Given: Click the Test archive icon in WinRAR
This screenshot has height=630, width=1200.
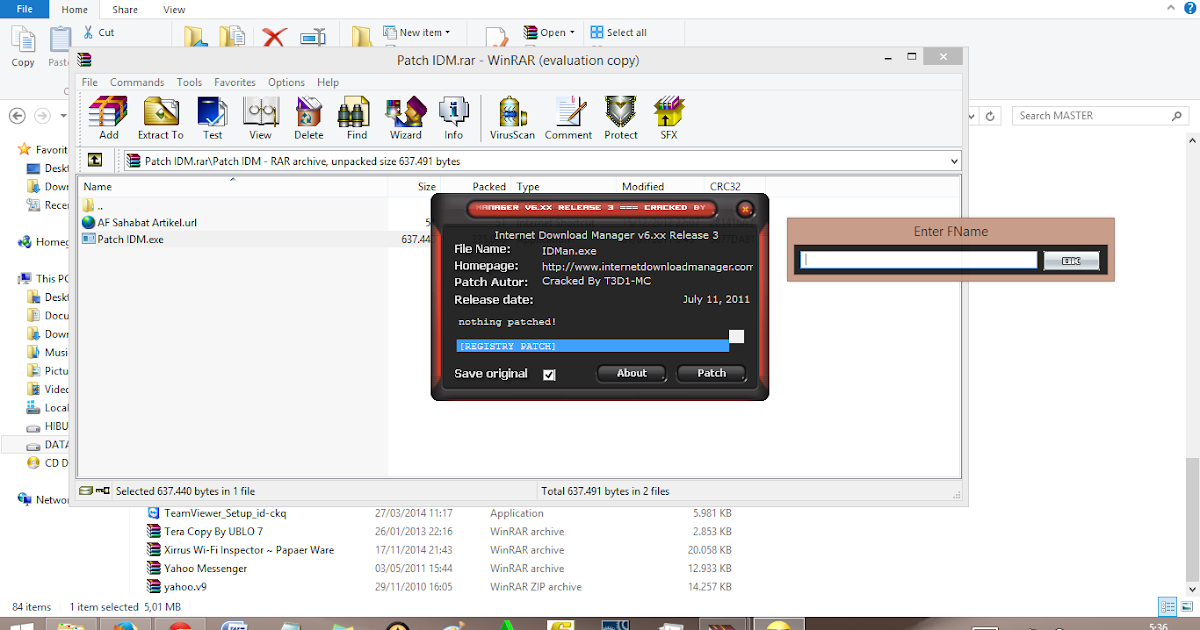Looking at the screenshot, I should 212,118.
